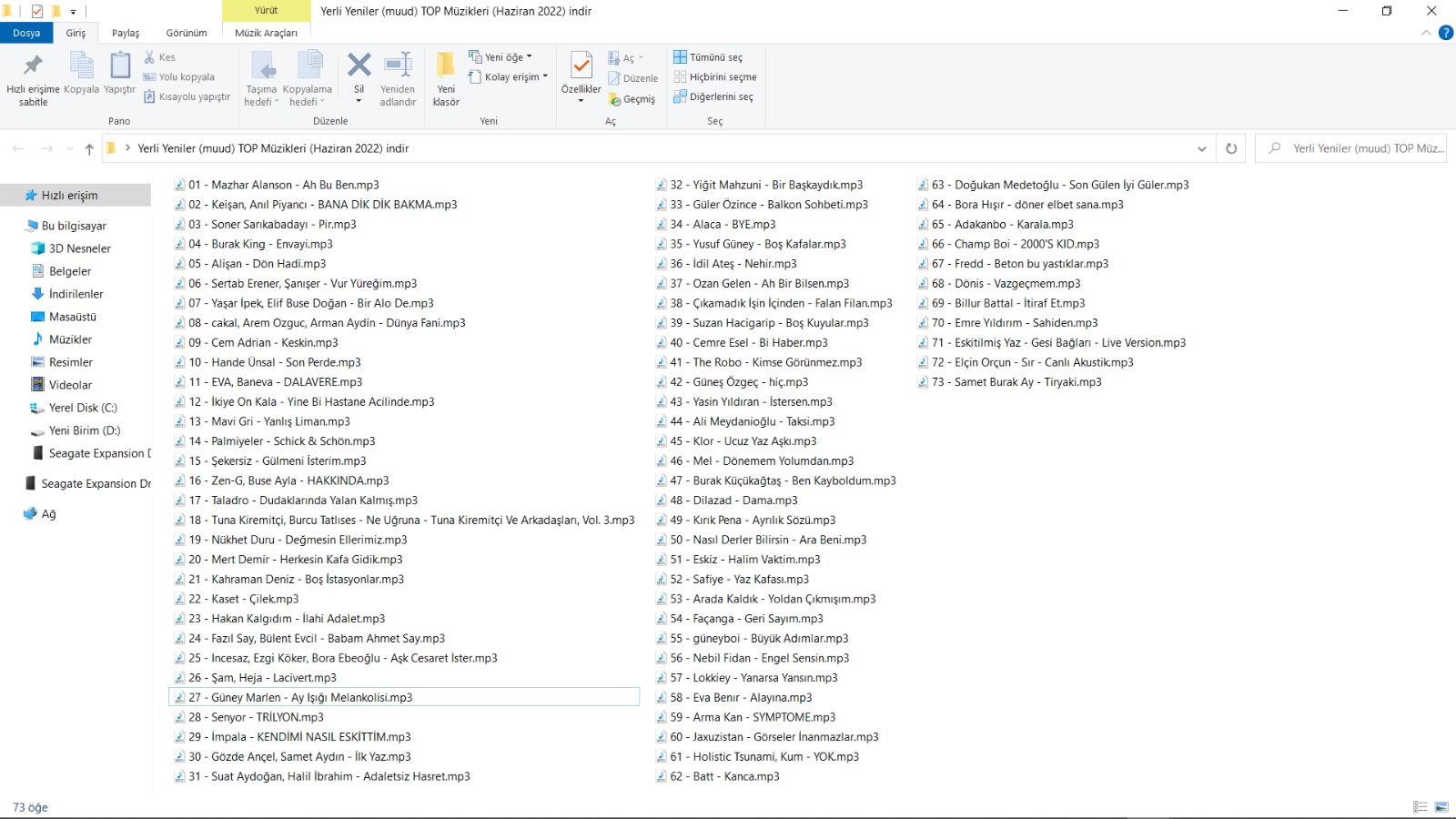Click the Yürüt contextual tab header

click(x=266, y=11)
